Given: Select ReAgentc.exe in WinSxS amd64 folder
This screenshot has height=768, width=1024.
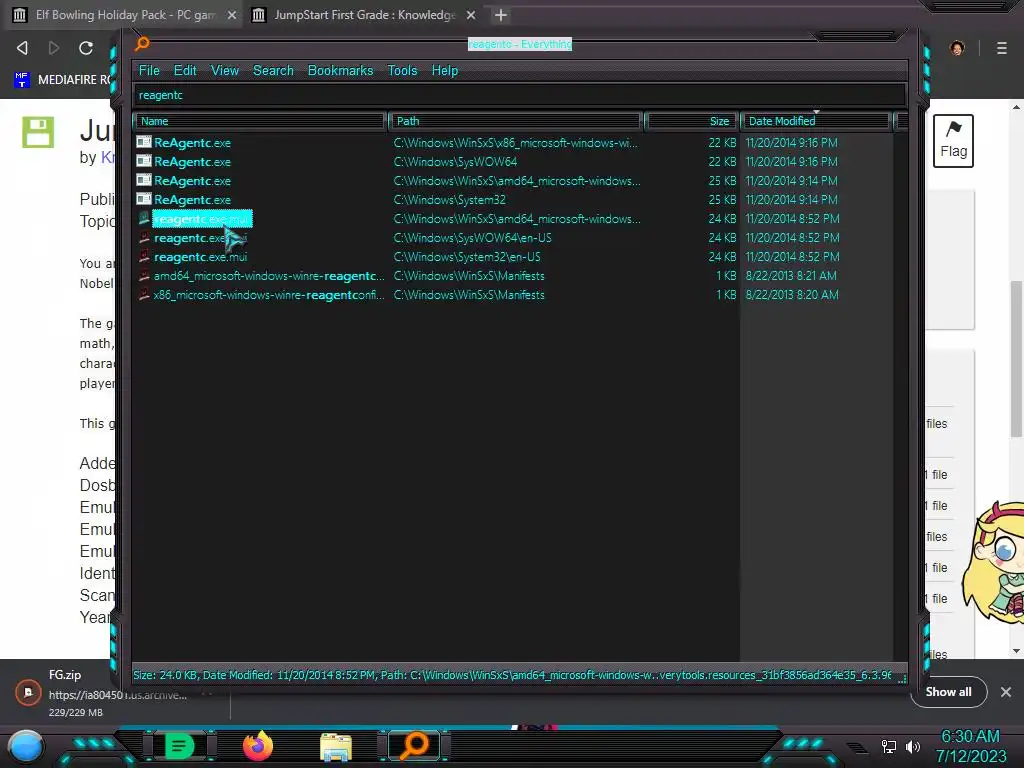Looking at the screenshot, I should coord(192,181).
